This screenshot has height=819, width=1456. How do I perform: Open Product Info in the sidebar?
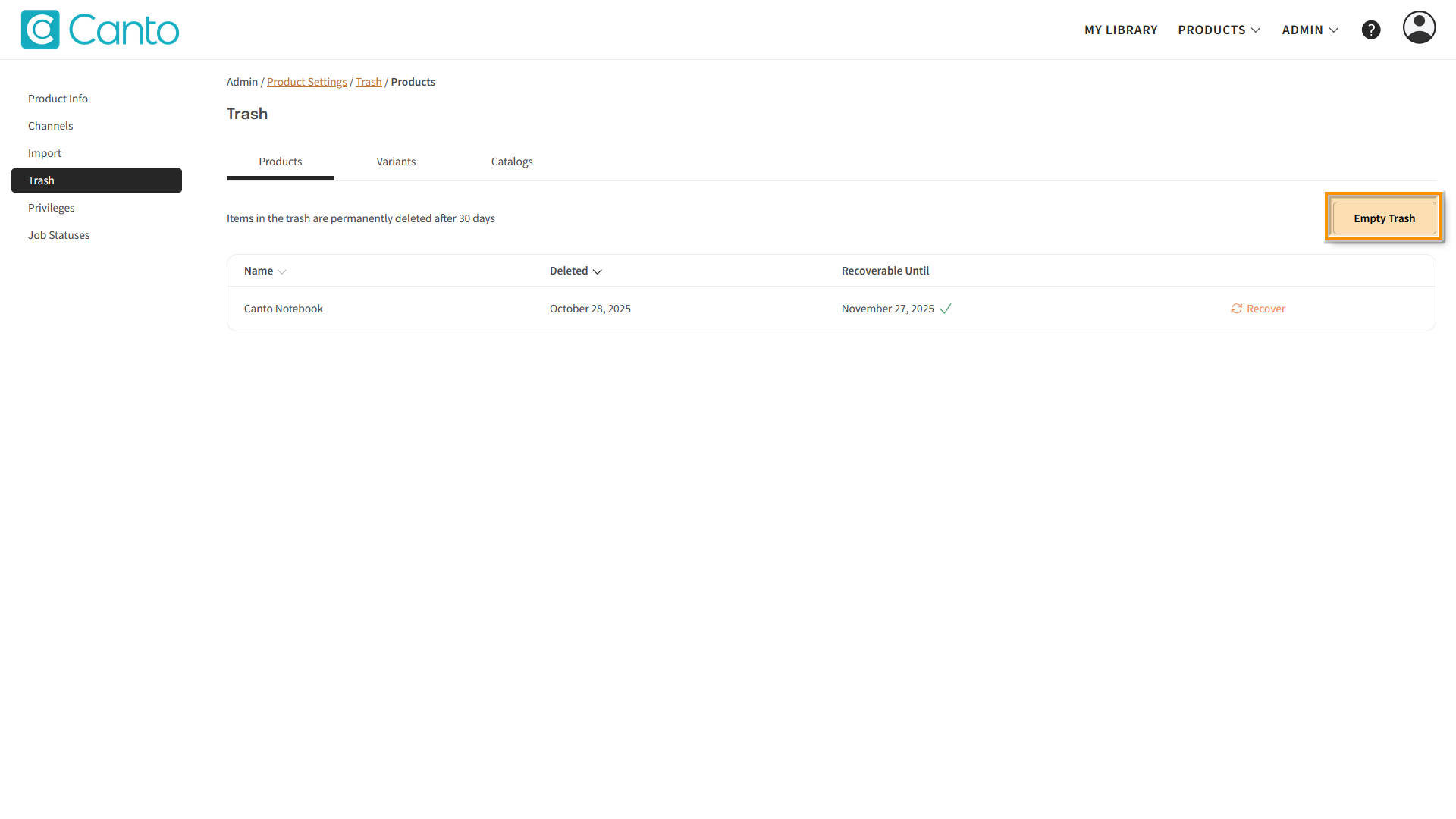coord(96,99)
